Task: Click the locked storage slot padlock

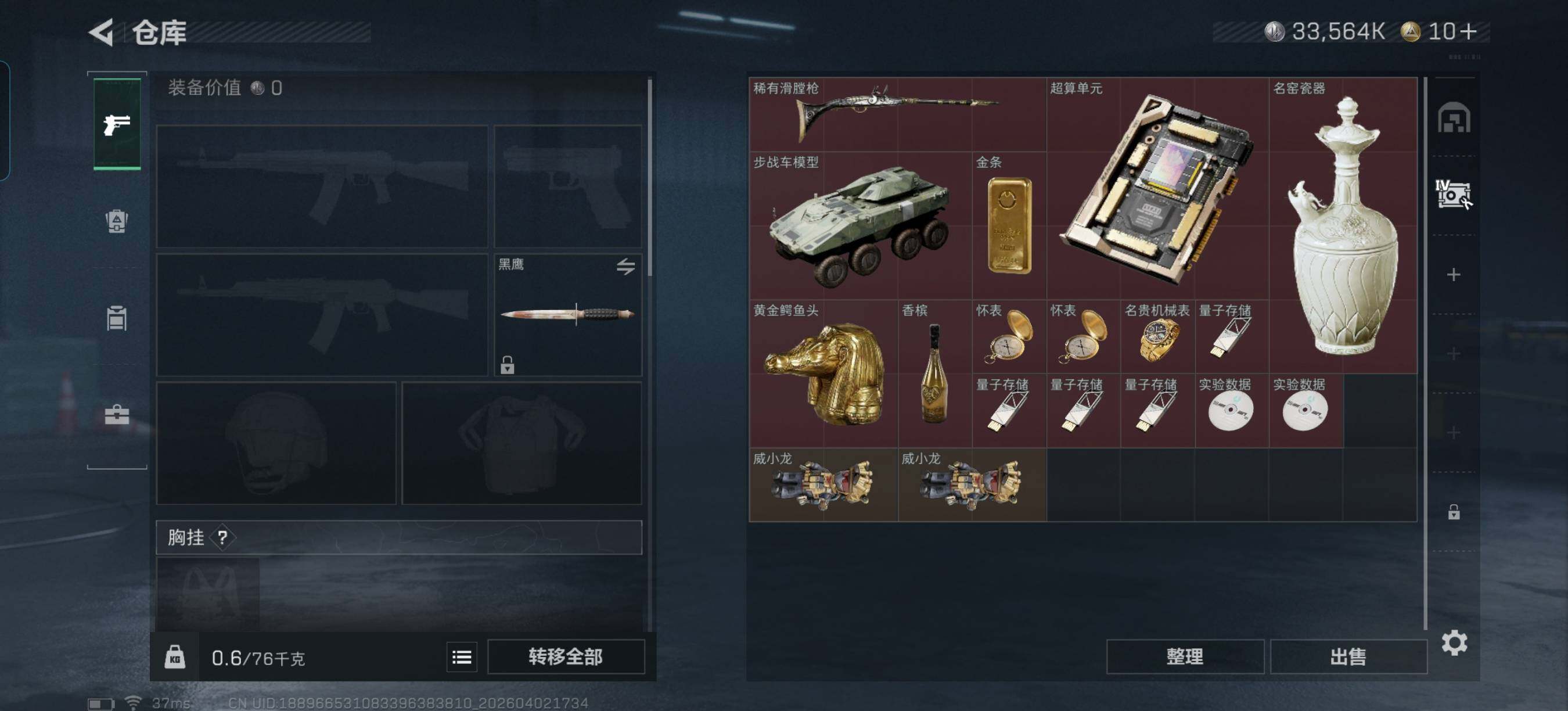Action: [x=1454, y=512]
